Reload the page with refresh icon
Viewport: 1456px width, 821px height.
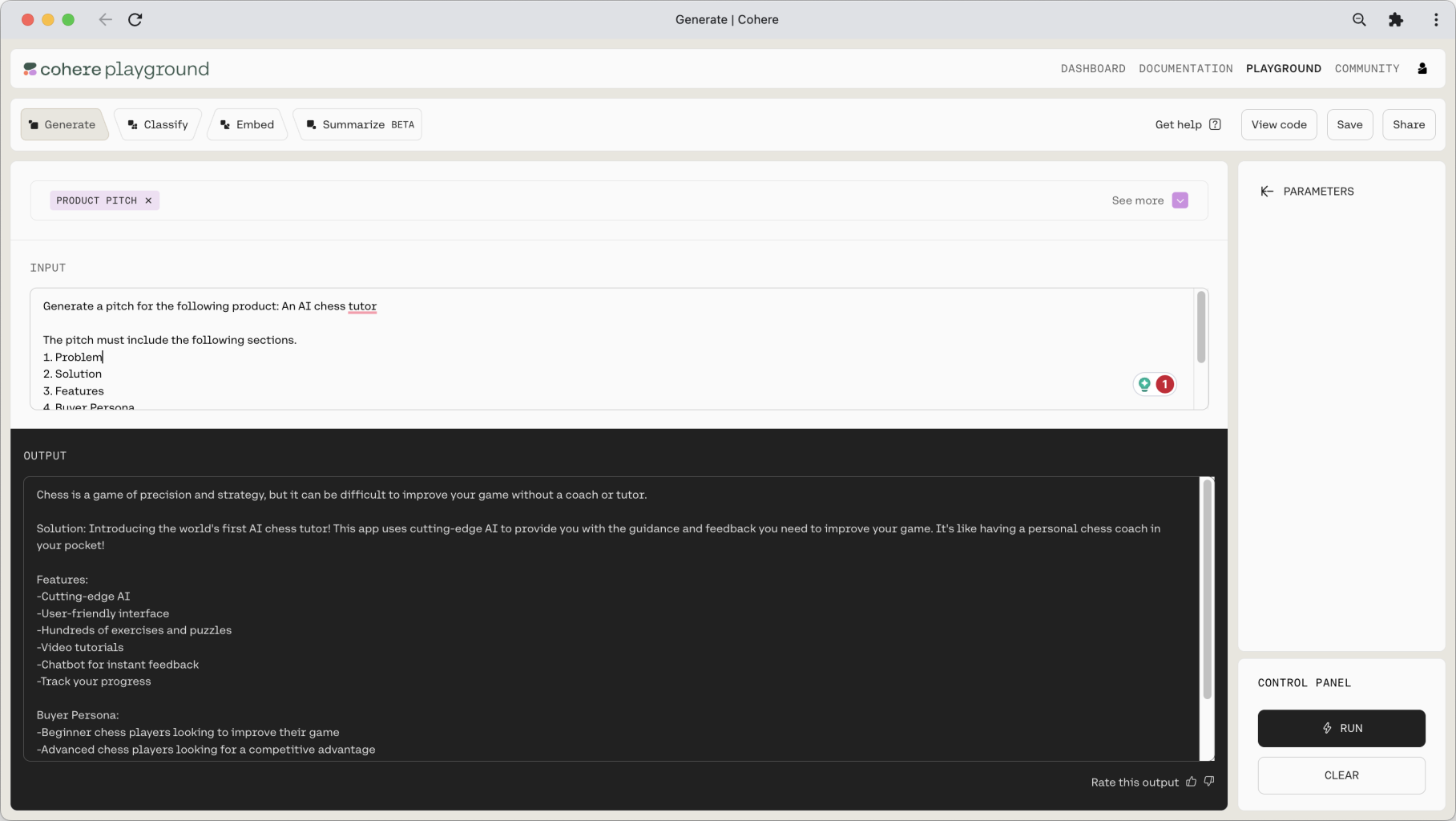coord(135,20)
